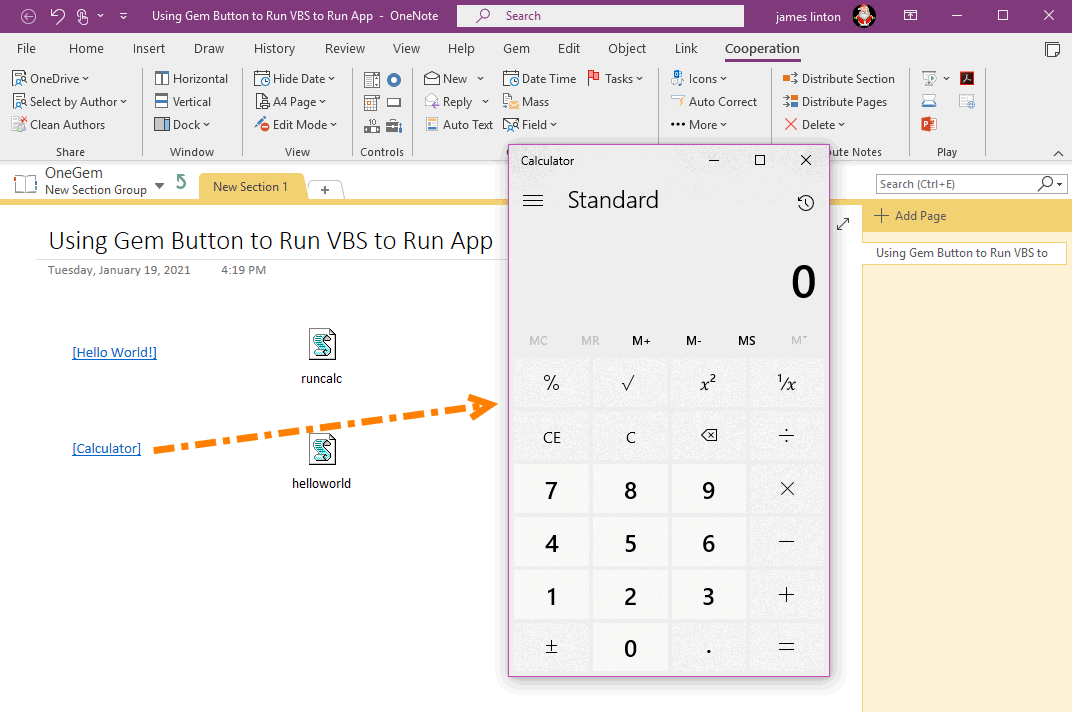Click Clean Authors in Share group
Image resolution: width=1072 pixels, height=712 pixels.
[59, 124]
